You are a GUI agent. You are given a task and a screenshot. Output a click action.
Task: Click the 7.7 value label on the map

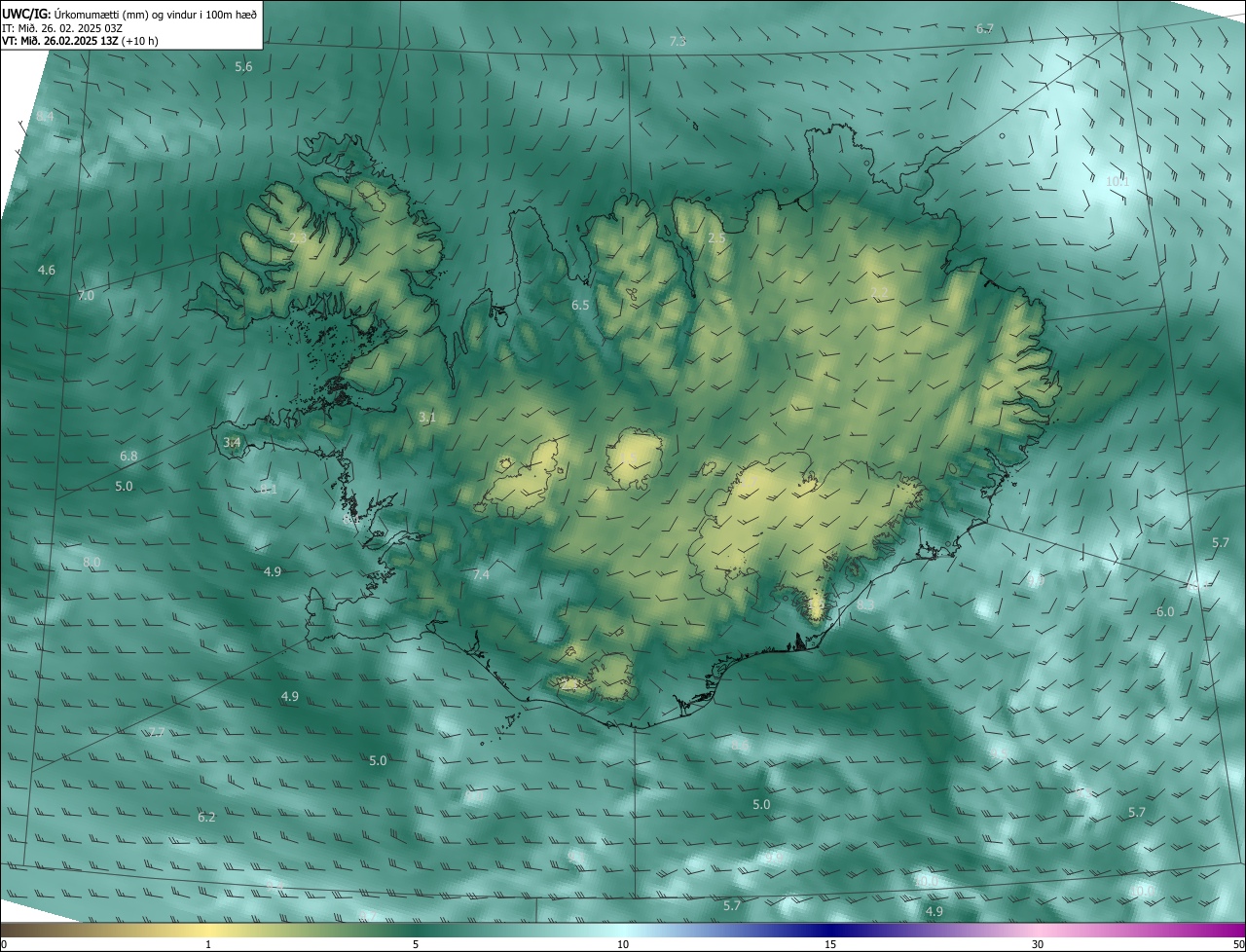[x=156, y=732]
